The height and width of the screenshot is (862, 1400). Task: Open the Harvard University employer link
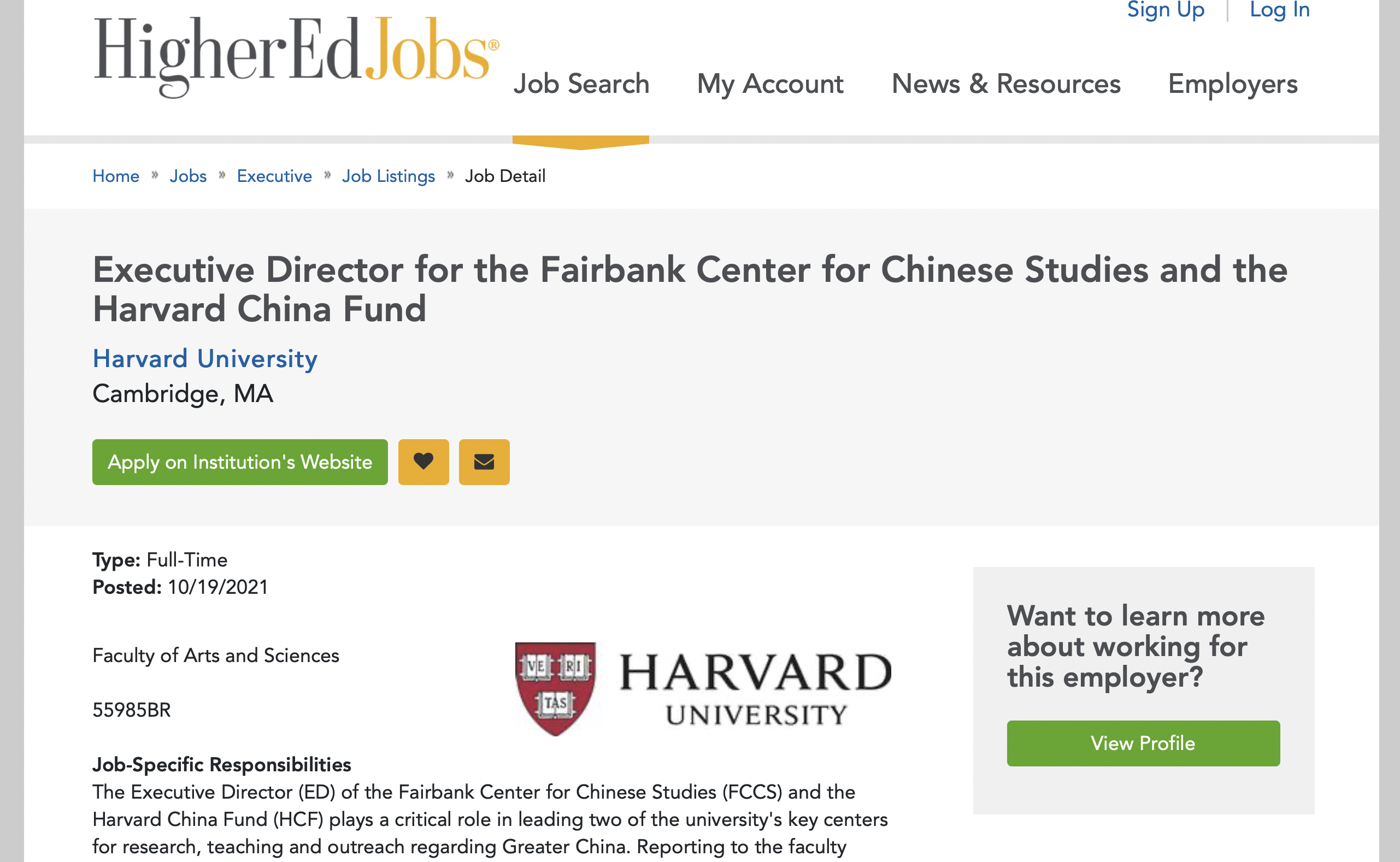point(205,359)
